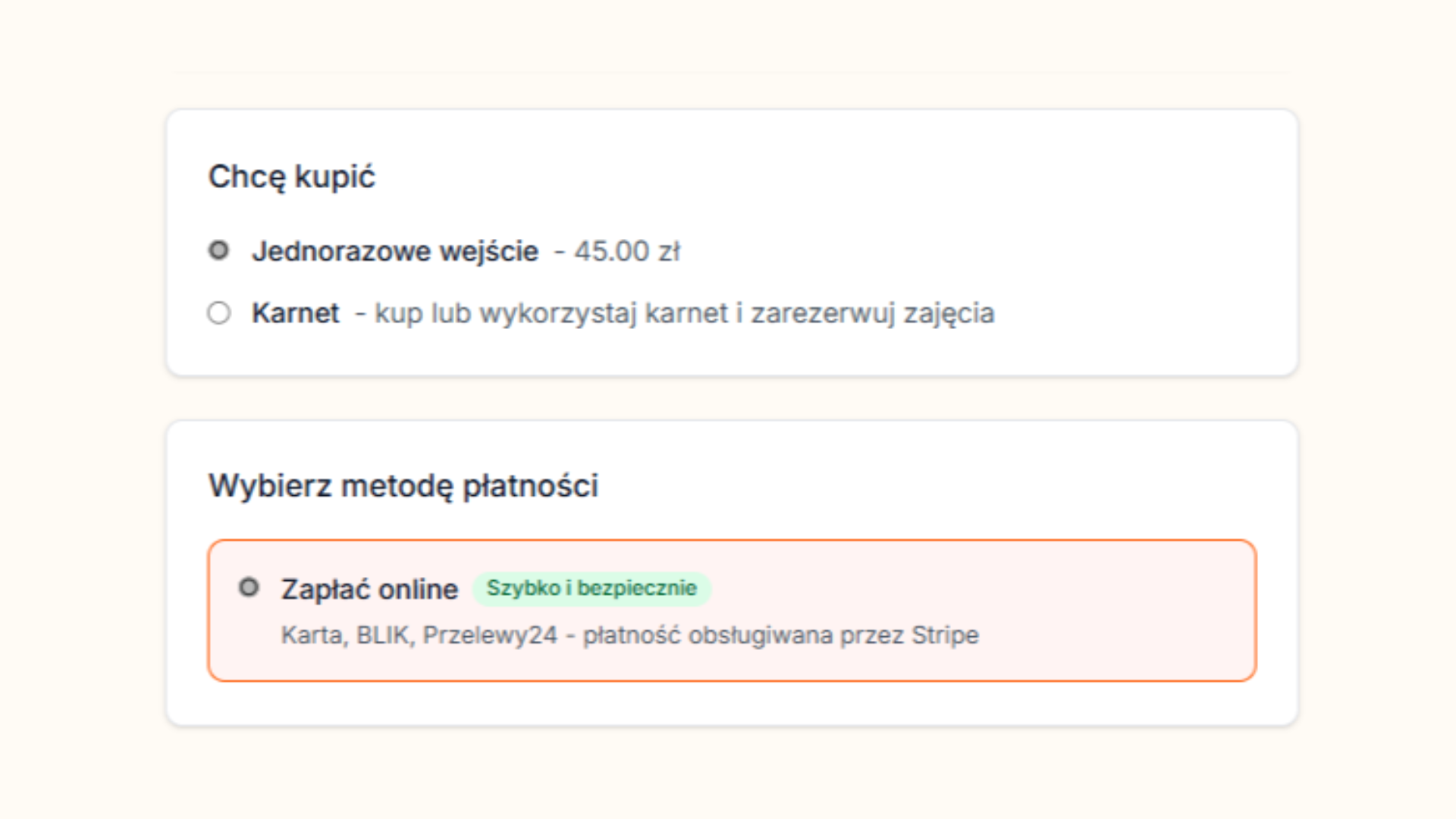The width and height of the screenshot is (1456, 819).
Task: Click the Stripe payment description text
Action: [x=630, y=635]
